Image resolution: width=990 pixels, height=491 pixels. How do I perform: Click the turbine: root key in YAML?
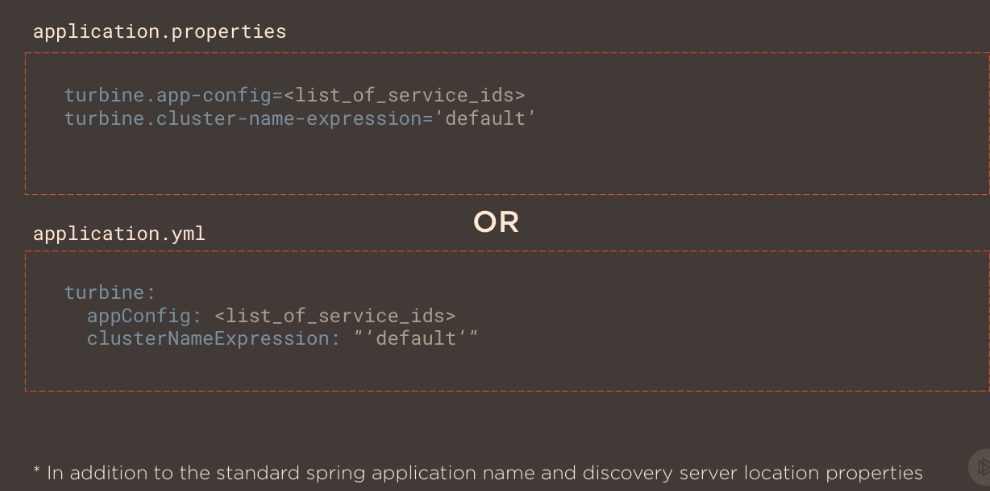pyautogui.click(x=110, y=292)
